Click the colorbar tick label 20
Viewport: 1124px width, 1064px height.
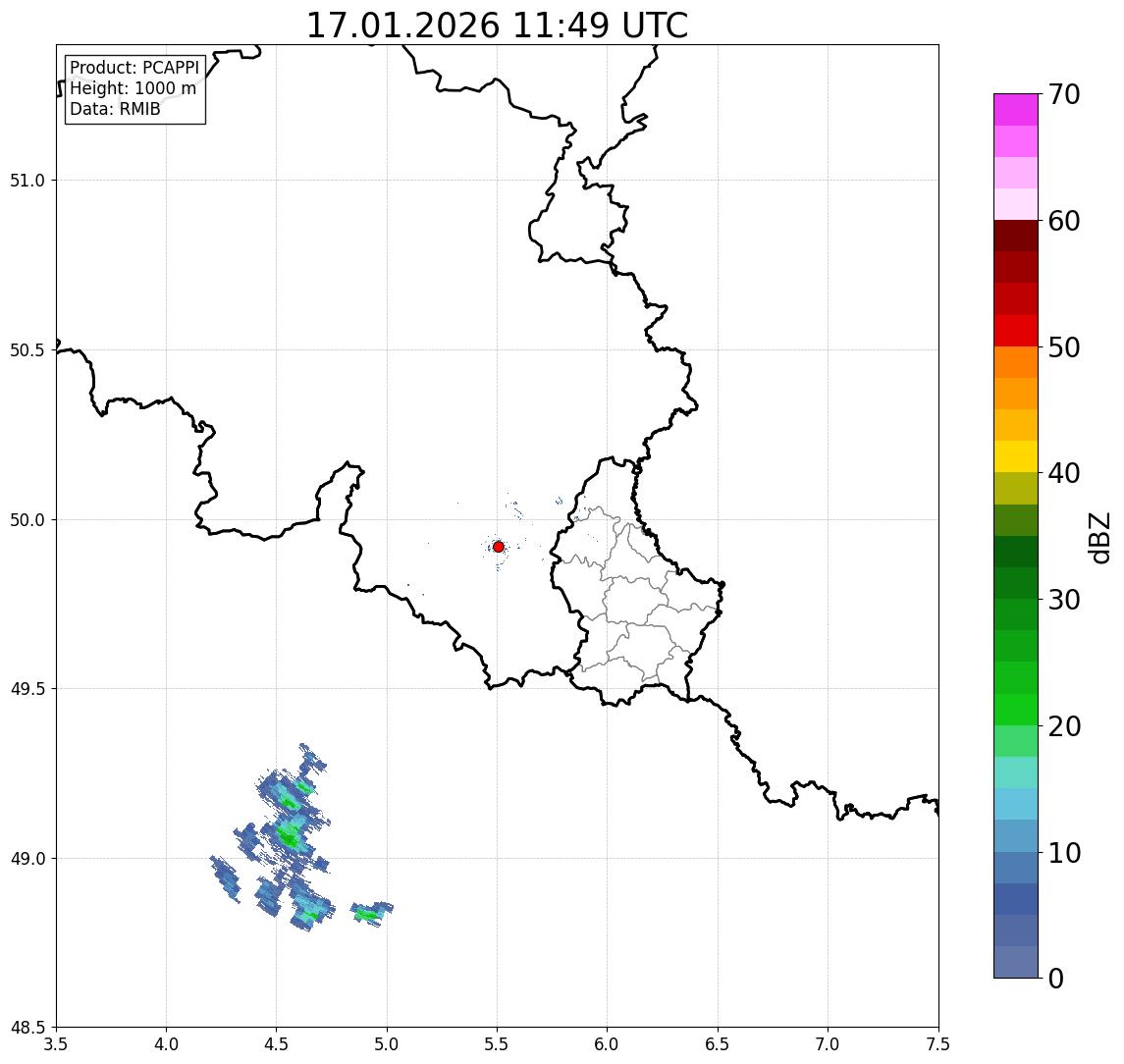click(x=1064, y=726)
